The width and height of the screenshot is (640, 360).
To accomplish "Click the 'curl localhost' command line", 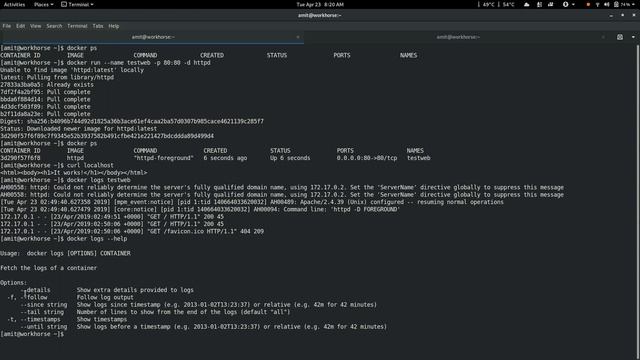I will coord(57,166).
